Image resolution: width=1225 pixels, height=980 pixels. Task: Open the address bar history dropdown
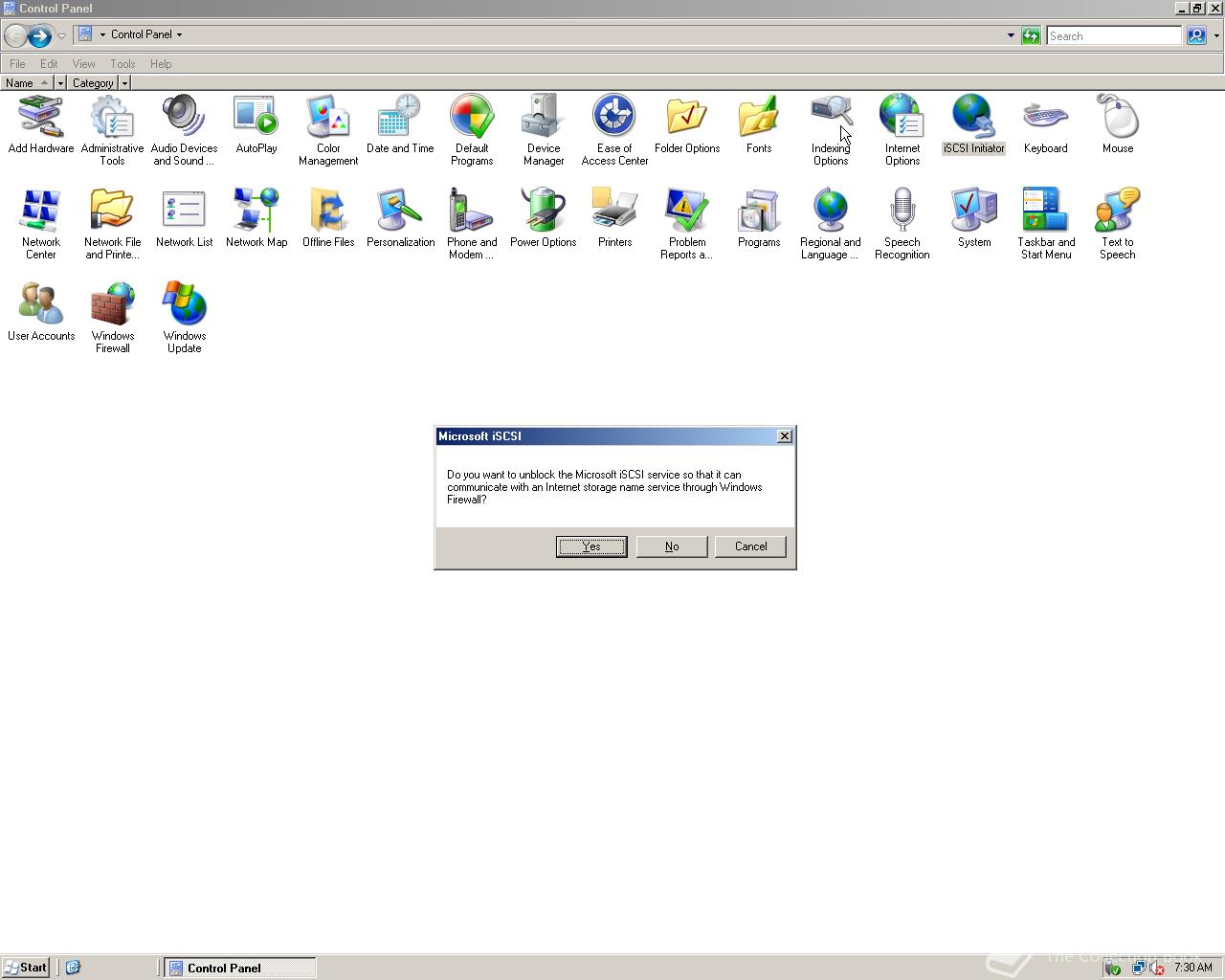point(1011,35)
